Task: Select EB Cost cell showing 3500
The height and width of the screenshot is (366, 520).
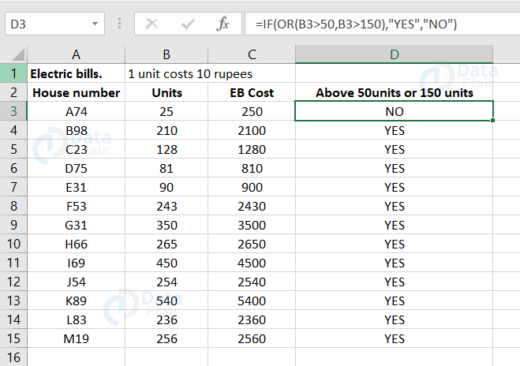Action: click(252, 225)
